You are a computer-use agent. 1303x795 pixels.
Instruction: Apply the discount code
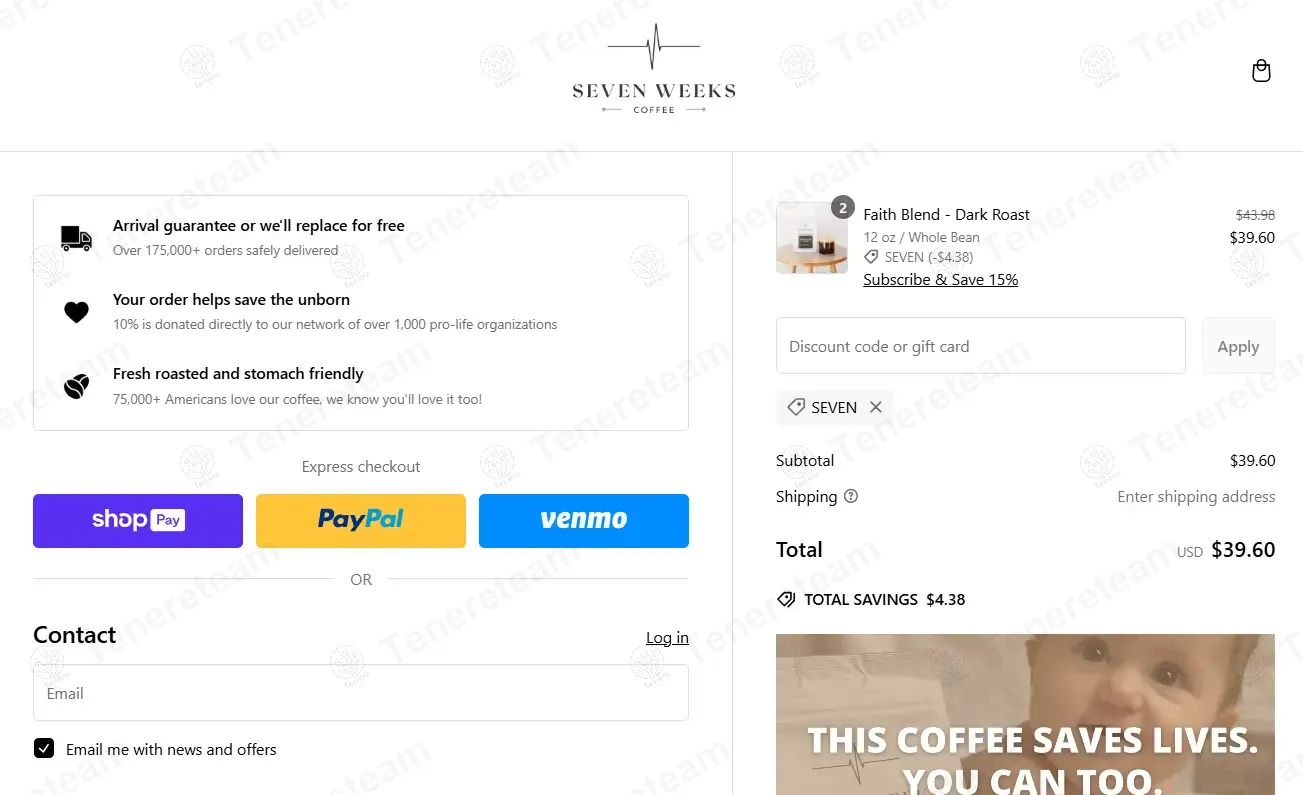1238,346
